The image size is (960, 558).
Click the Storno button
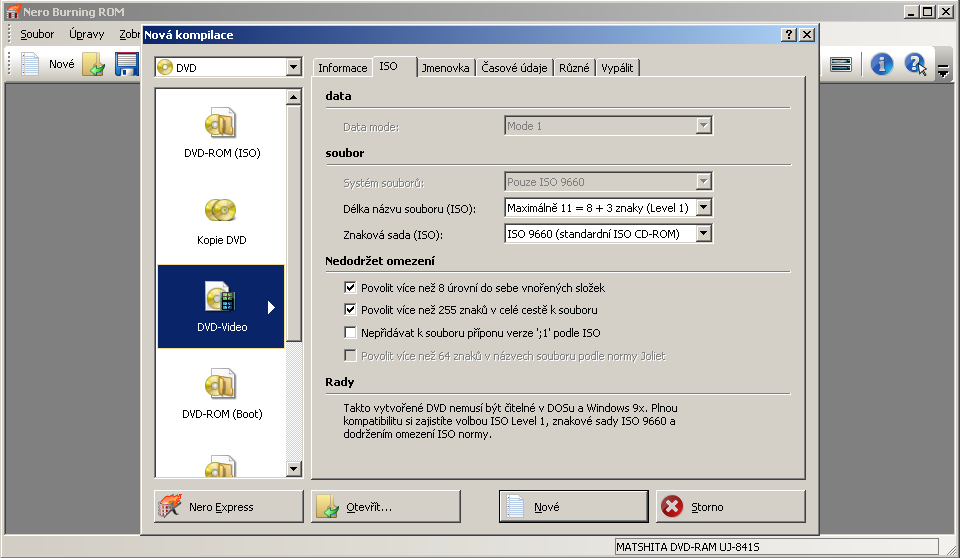730,507
